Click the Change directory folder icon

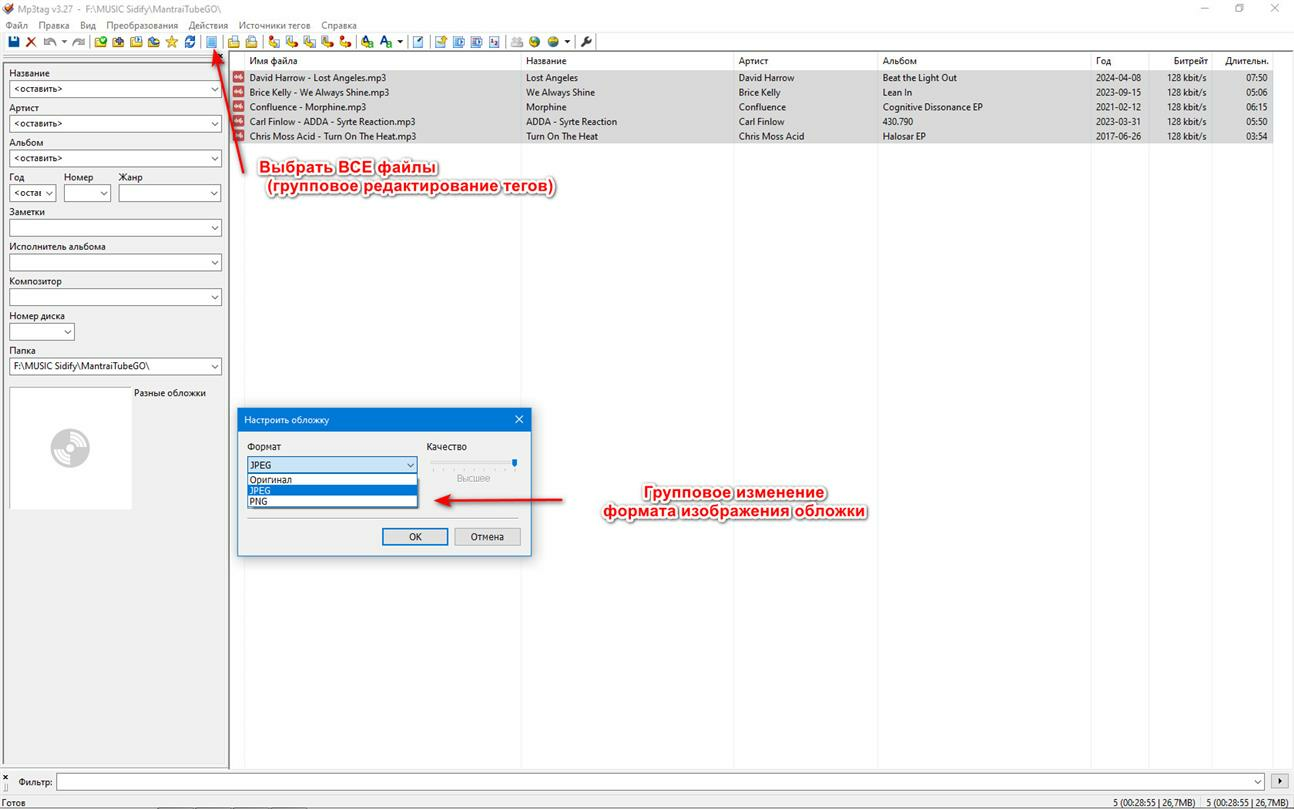101,42
